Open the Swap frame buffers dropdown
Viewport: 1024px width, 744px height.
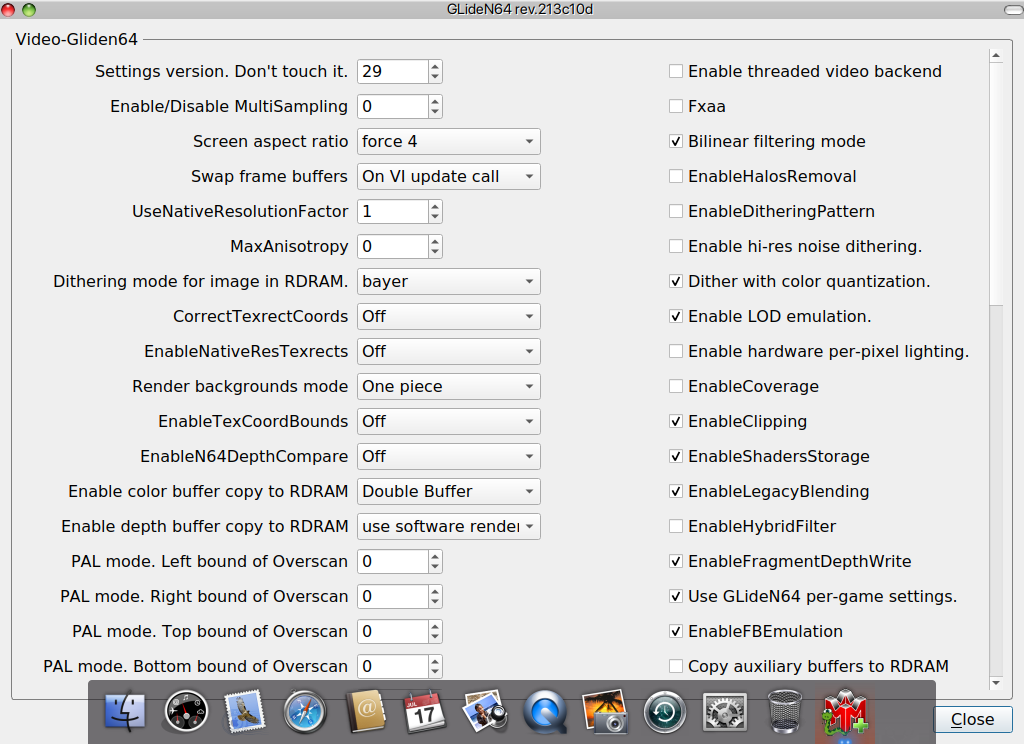[x=449, y=176]
